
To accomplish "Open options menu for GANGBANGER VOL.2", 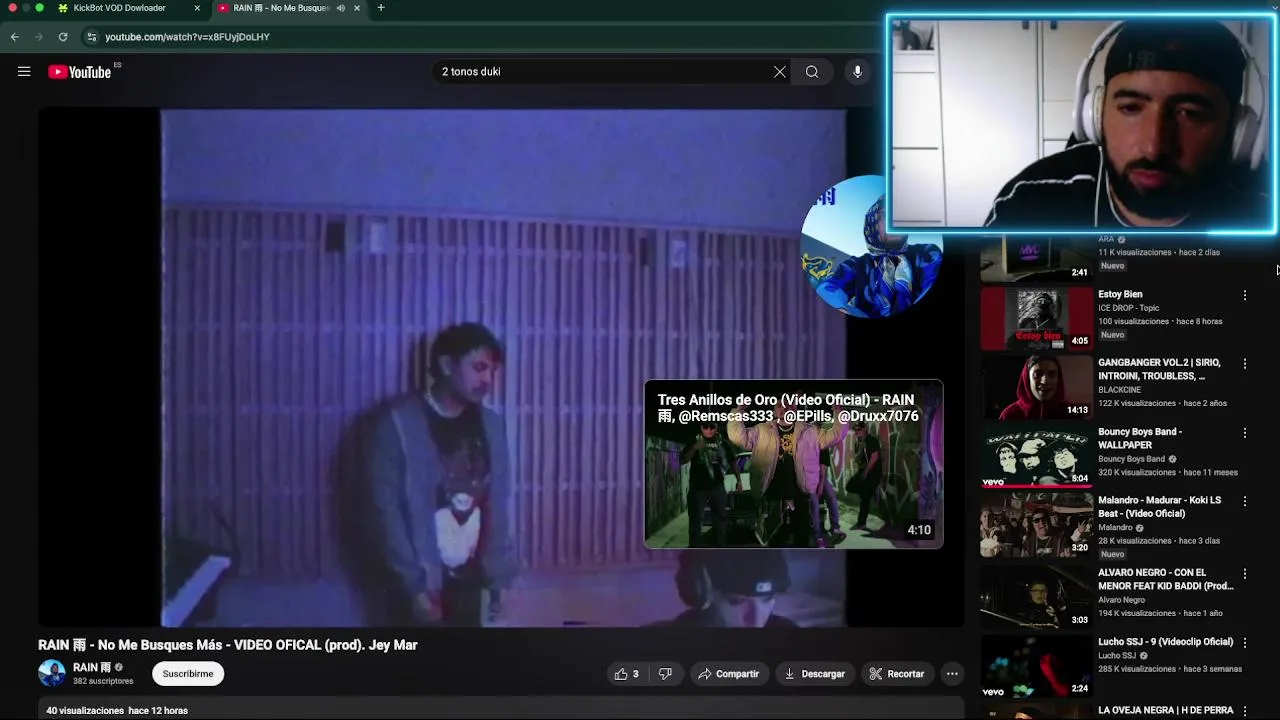I will [x=1245, y=364].
